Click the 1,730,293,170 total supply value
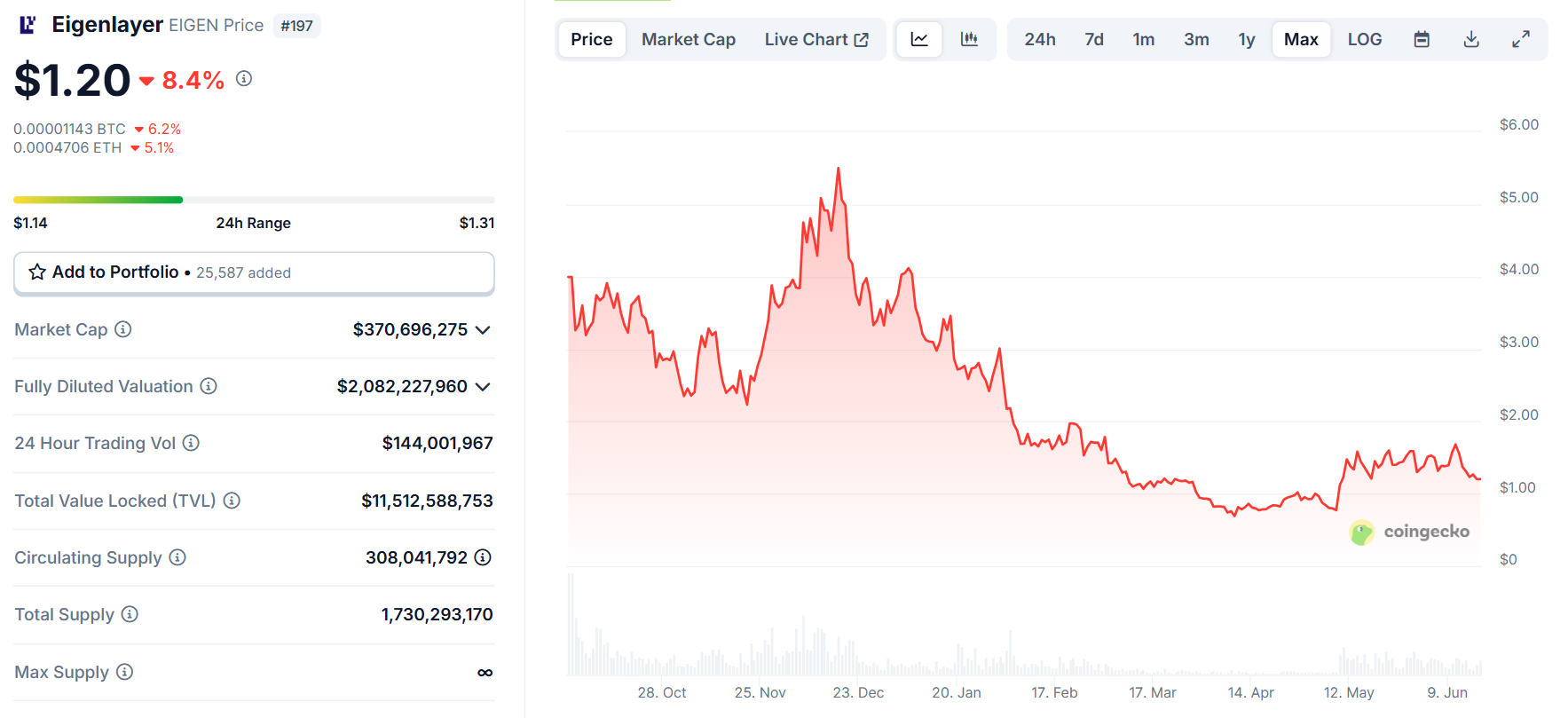The image size is (1568, 718). [437, 614]
